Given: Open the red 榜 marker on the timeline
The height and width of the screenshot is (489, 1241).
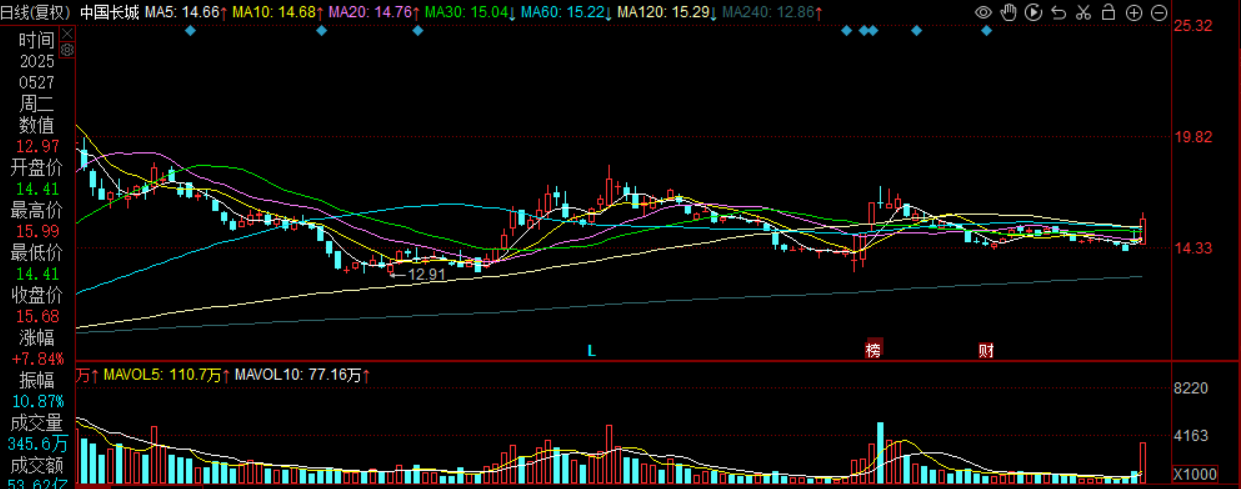Looking at the screenshot, I should coord(874,350).
